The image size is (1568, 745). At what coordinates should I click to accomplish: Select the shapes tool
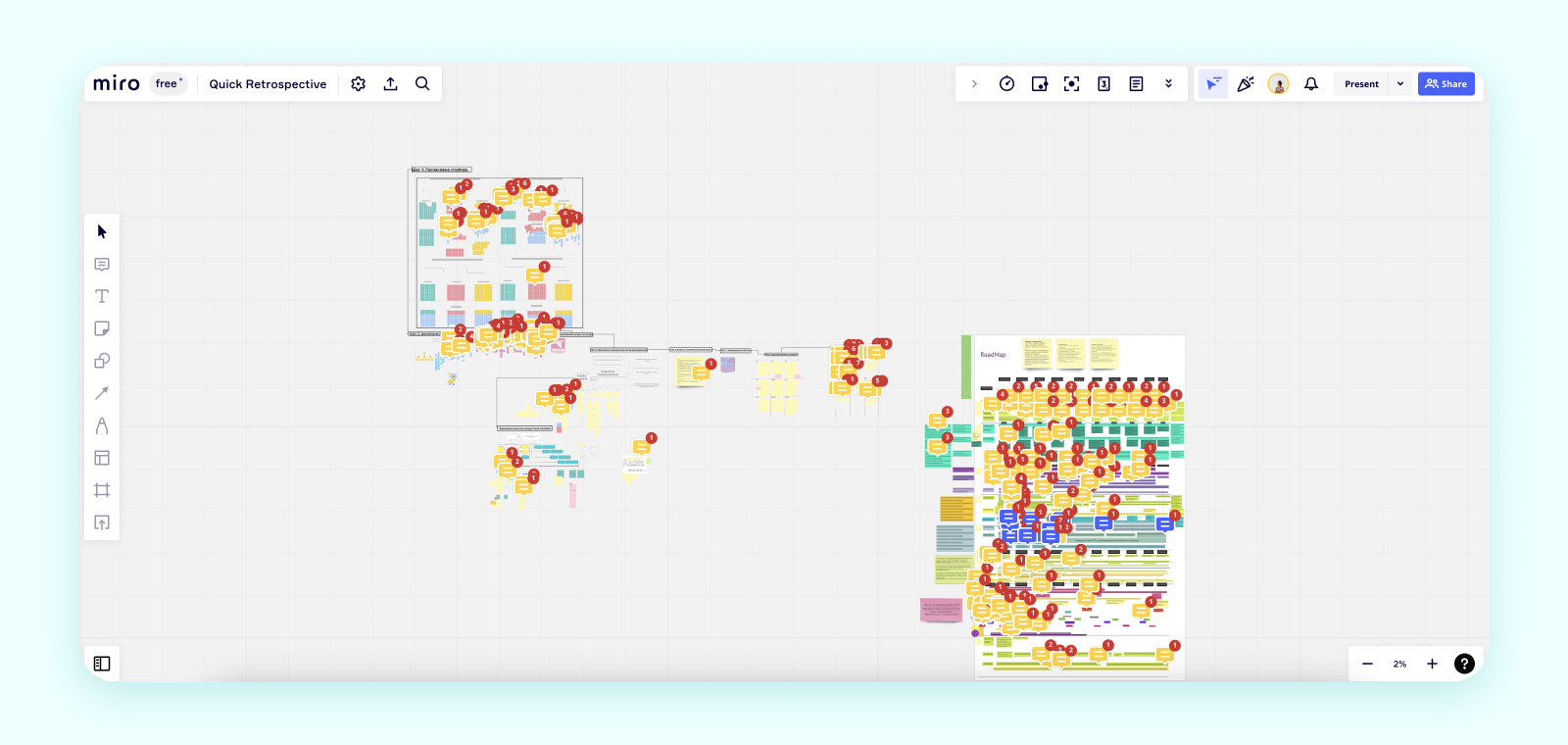(102, 361)
